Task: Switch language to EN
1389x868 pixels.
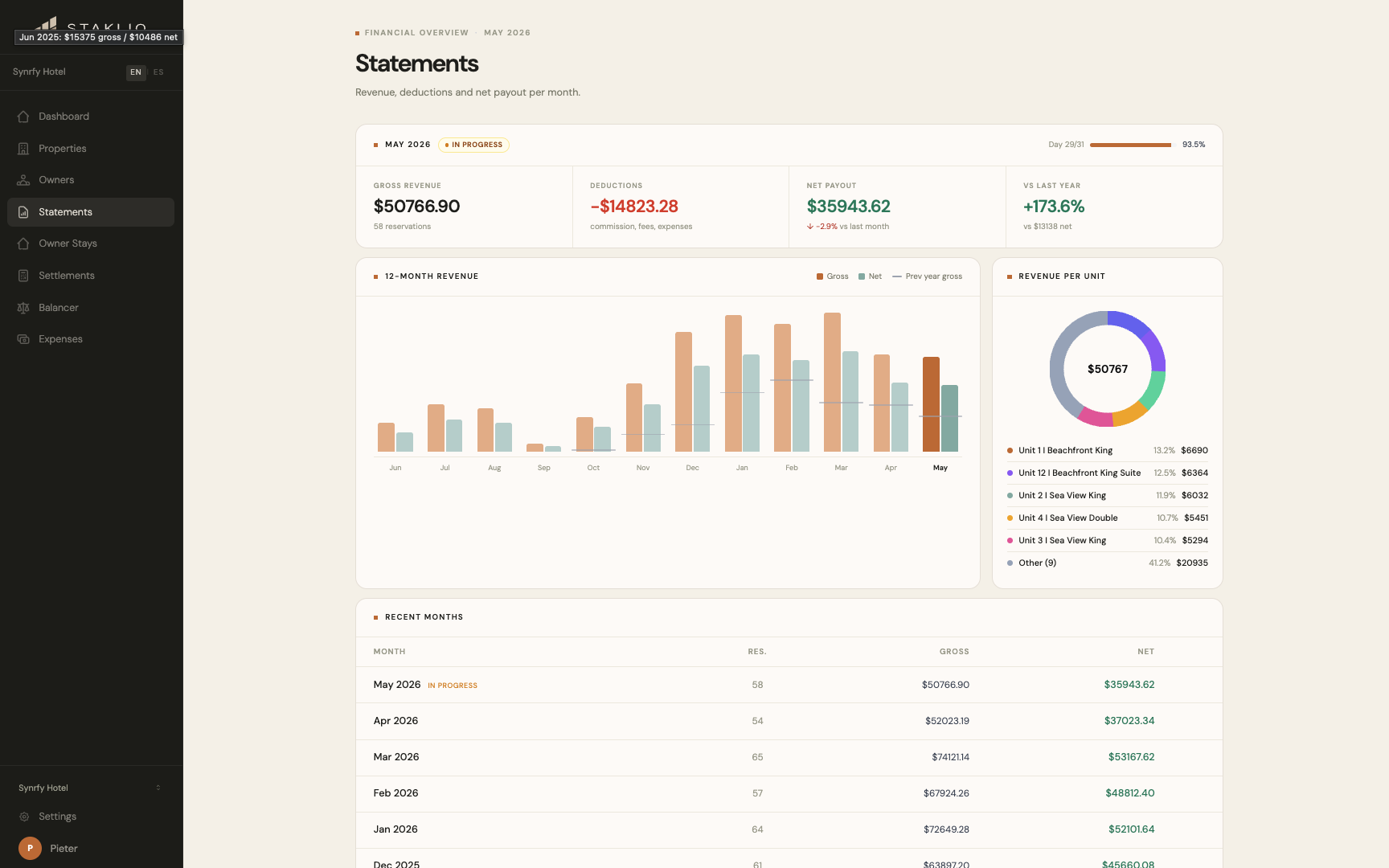Action: (136, 72)
